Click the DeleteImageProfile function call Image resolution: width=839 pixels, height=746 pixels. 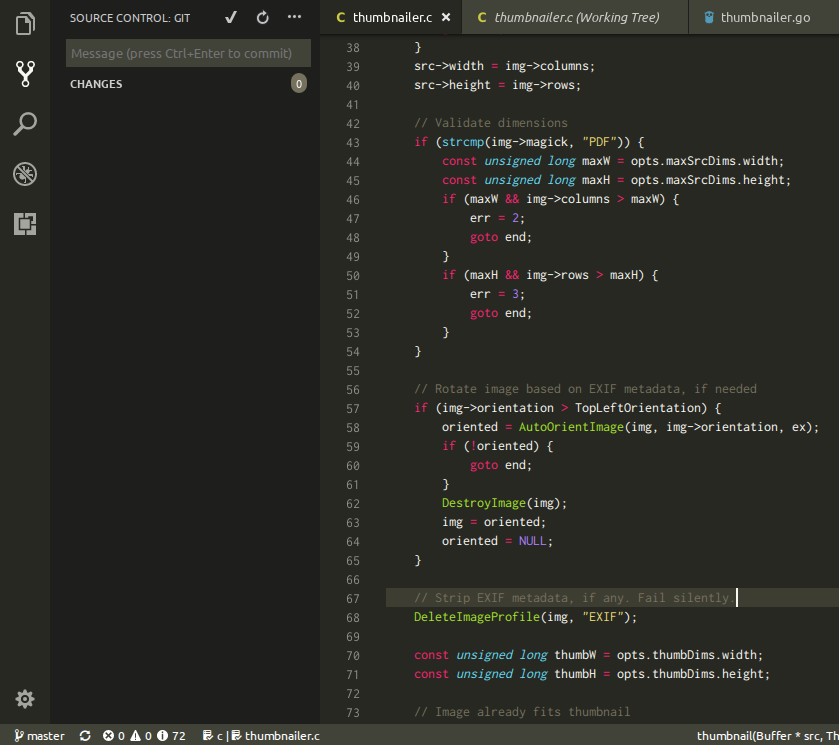[x=477, y=617]
